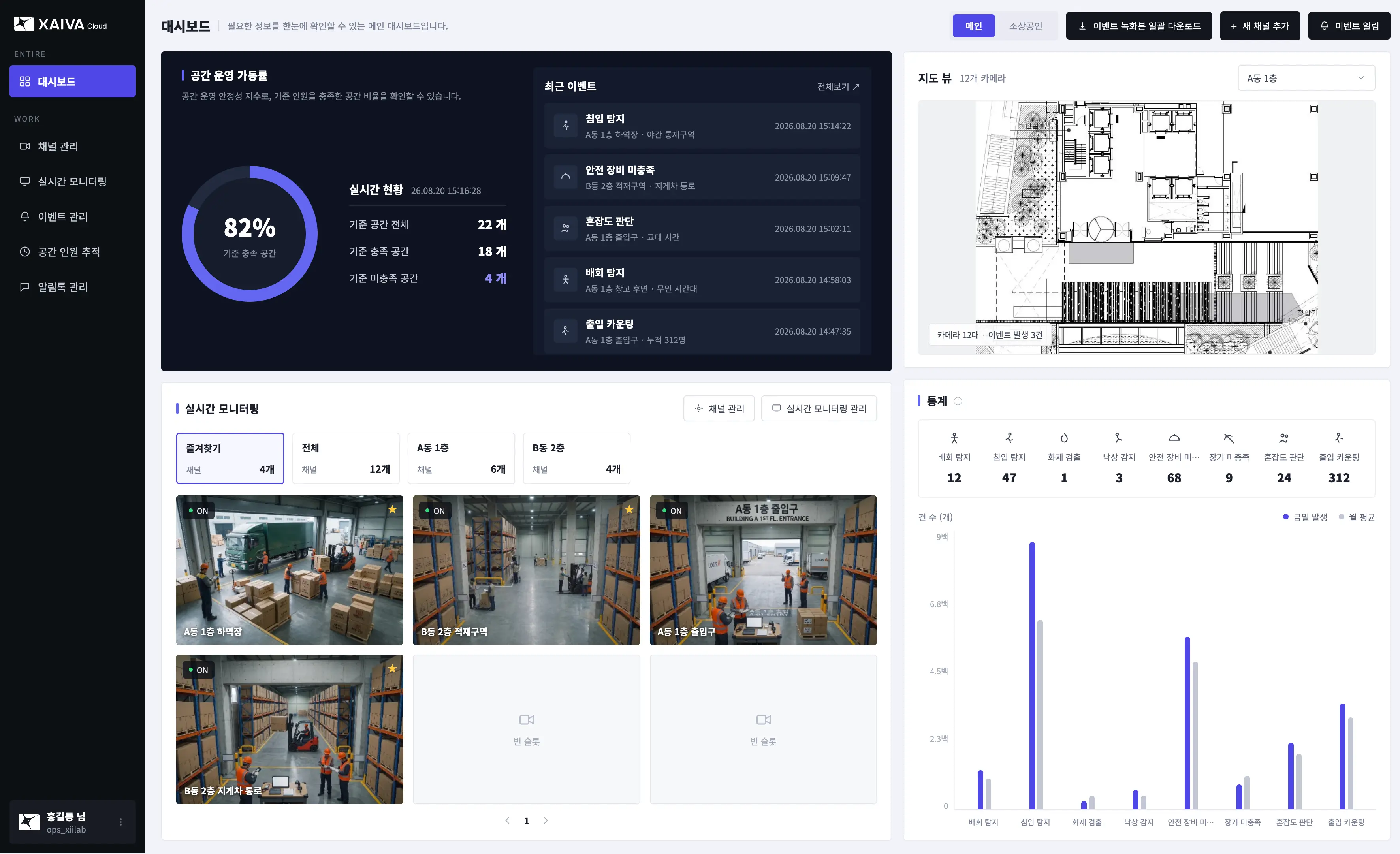Screen dimensions: 1400x854
Task: Open A동 1층 출입구 camera thumbnail
Action: pyautogui.click(x=763, y=570)
